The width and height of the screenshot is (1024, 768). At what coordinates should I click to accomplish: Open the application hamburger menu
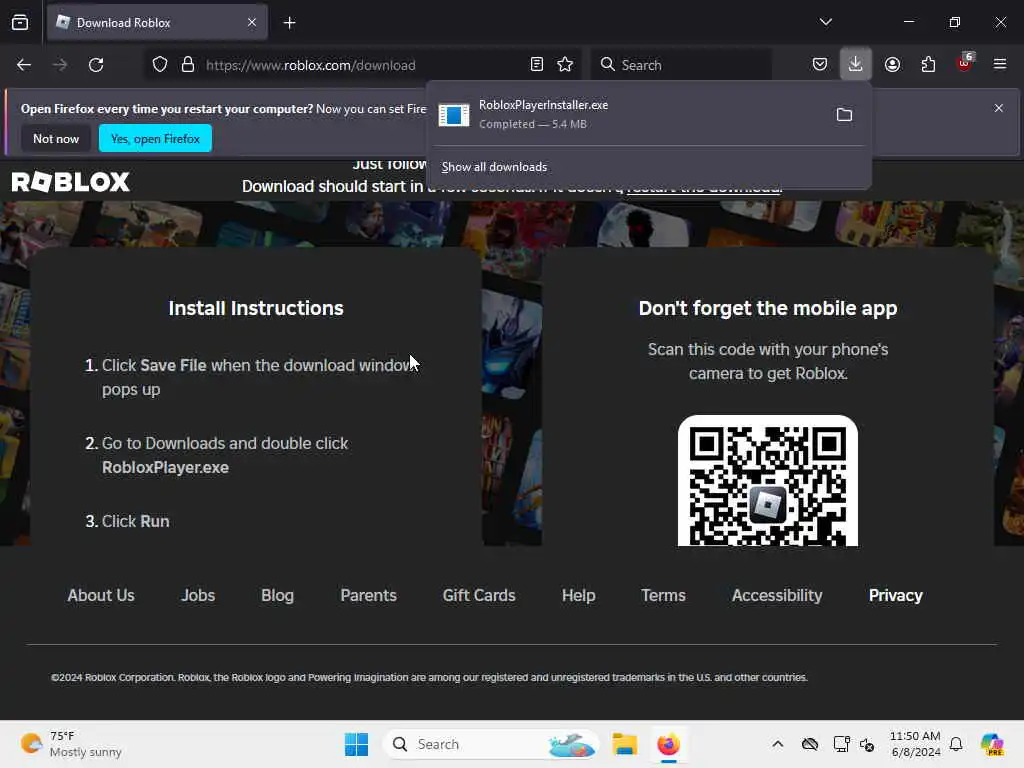pyautogui.click(x=1000, y=64)
